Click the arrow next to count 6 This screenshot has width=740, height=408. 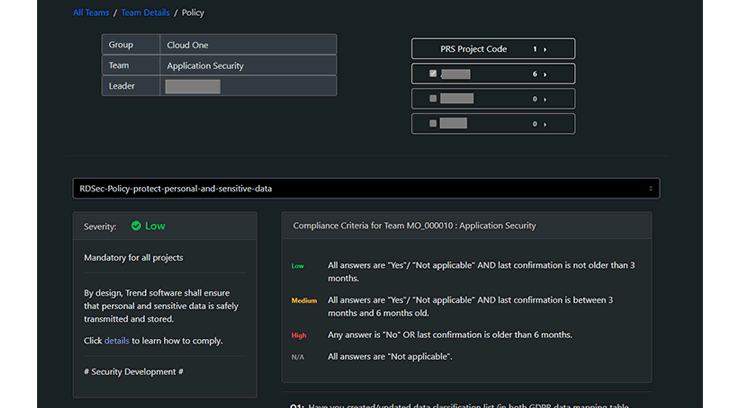pyautogui.click(x=547, y=74)
